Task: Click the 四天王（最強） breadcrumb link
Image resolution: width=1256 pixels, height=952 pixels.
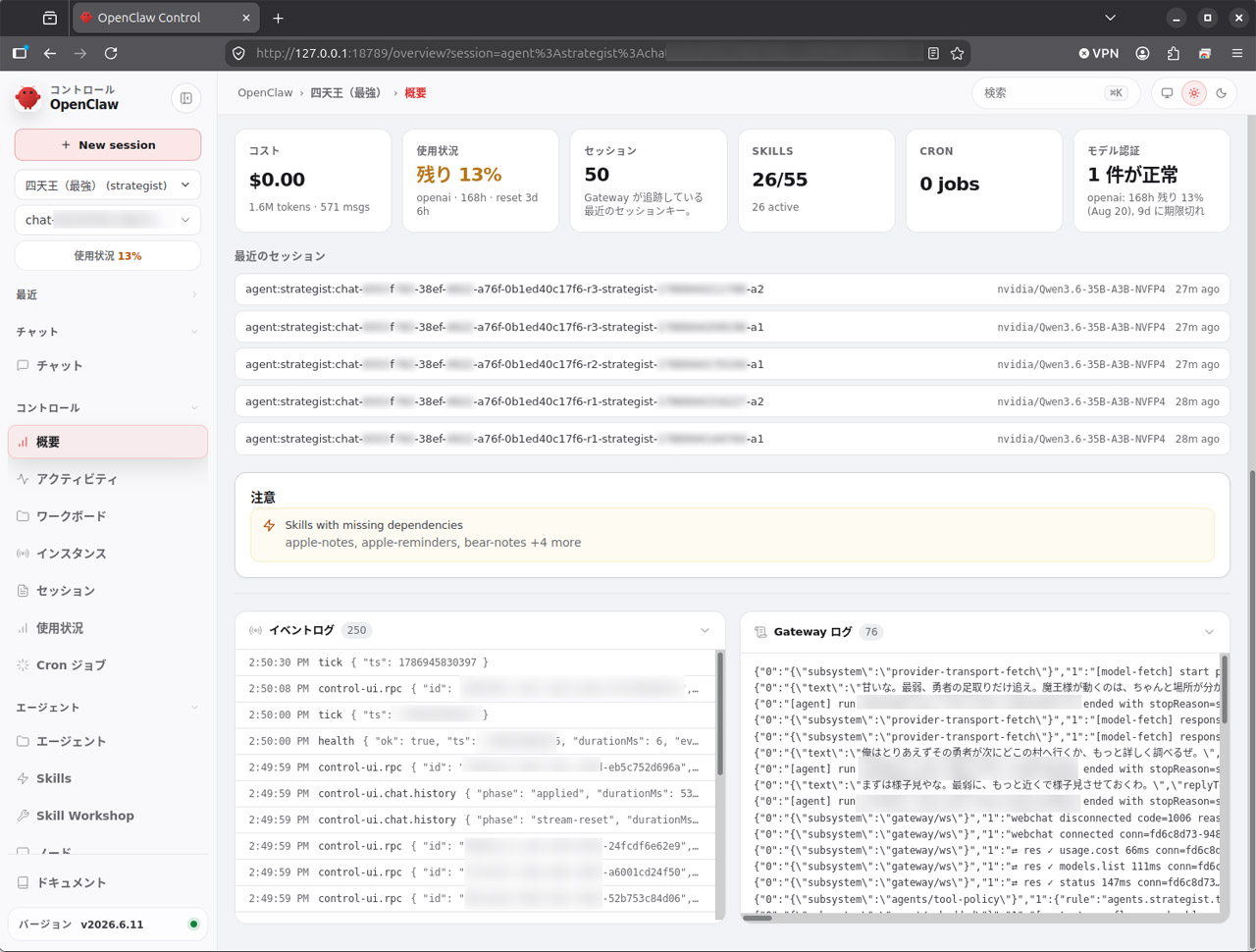Action: 345,93
